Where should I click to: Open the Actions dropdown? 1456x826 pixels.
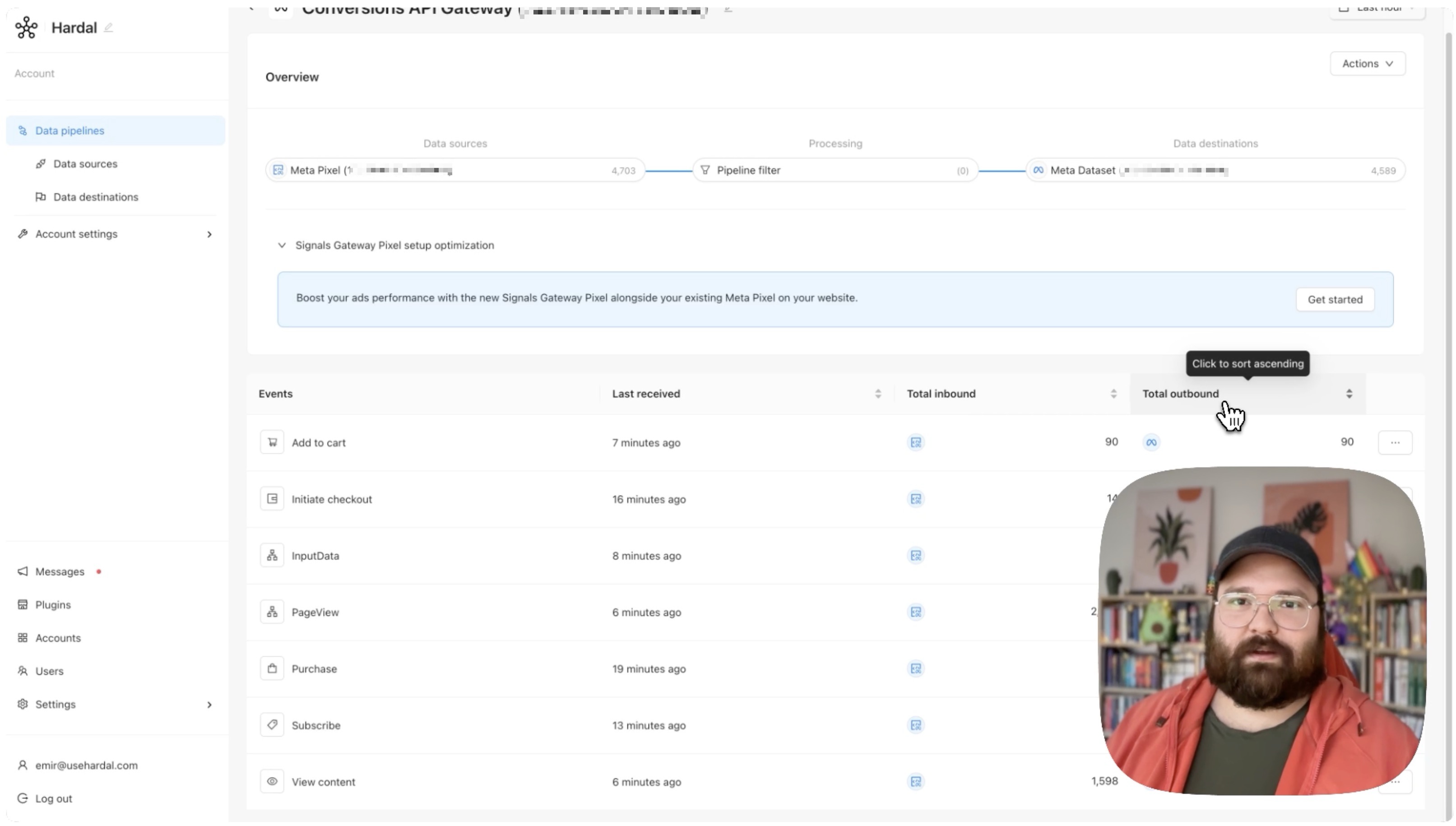(1367, 64)
